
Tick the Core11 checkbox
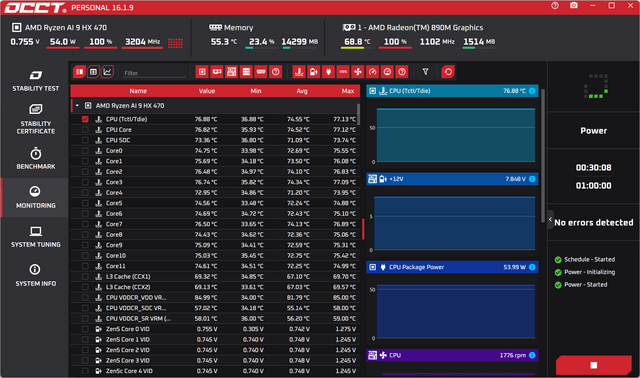85,266
